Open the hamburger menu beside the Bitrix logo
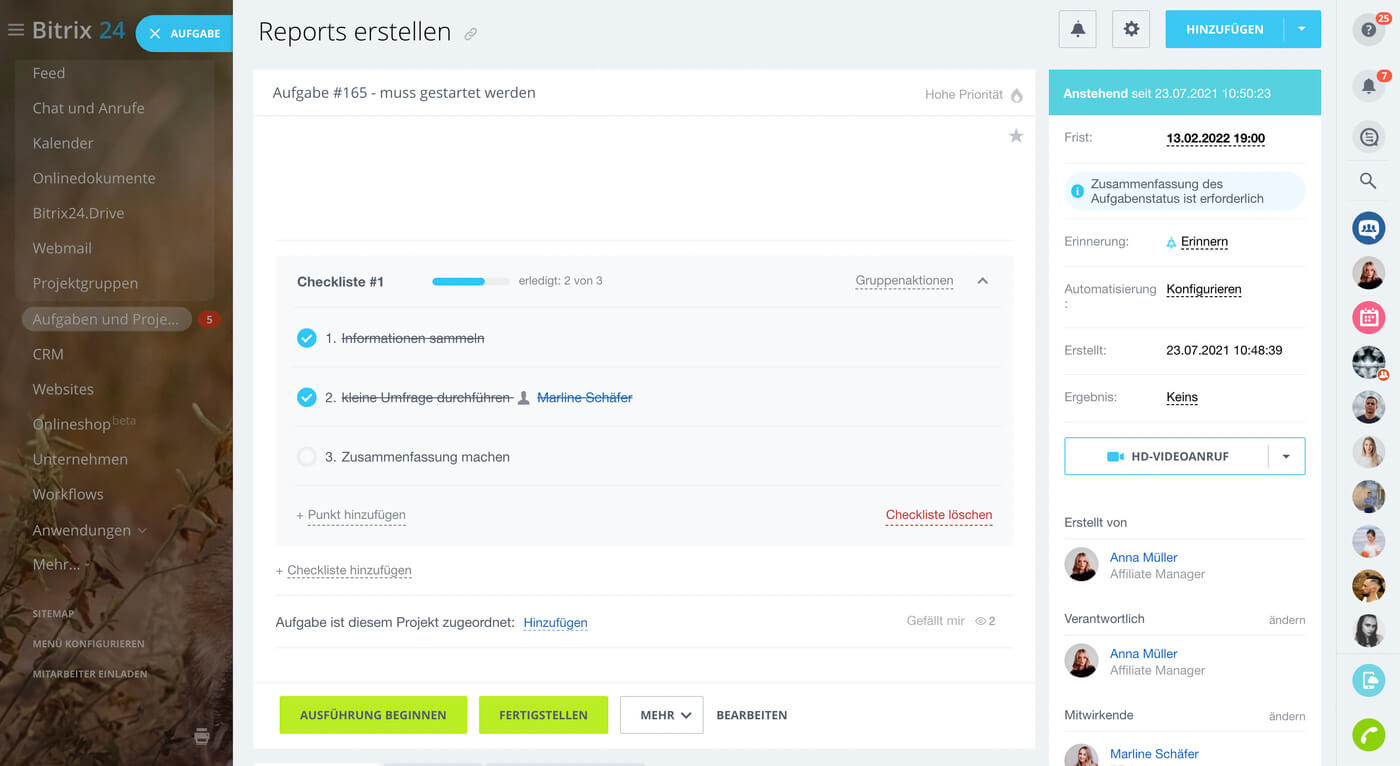Image resolution: width=1400 pixels, height=766 pixels. (15, 30)
